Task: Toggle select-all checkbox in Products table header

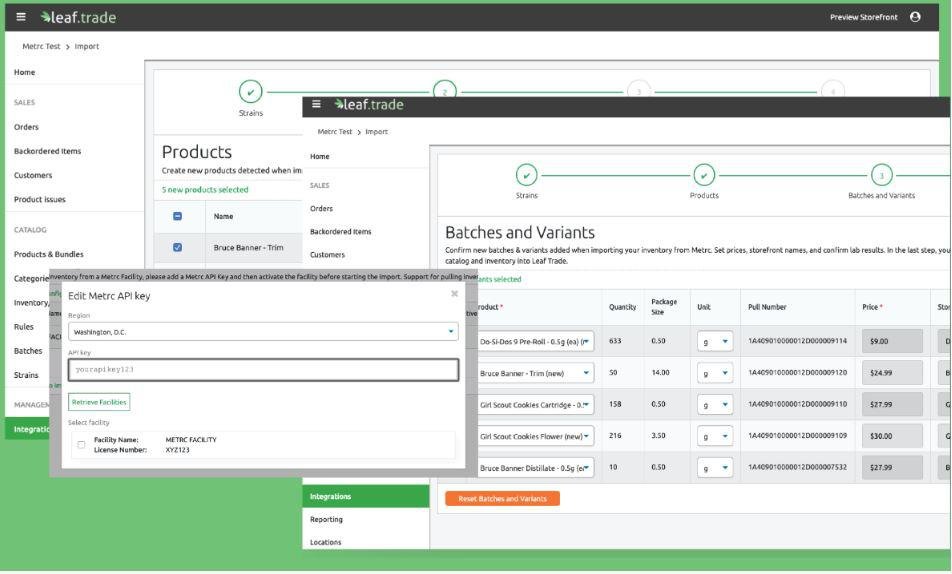Action: tap(177, 216)
